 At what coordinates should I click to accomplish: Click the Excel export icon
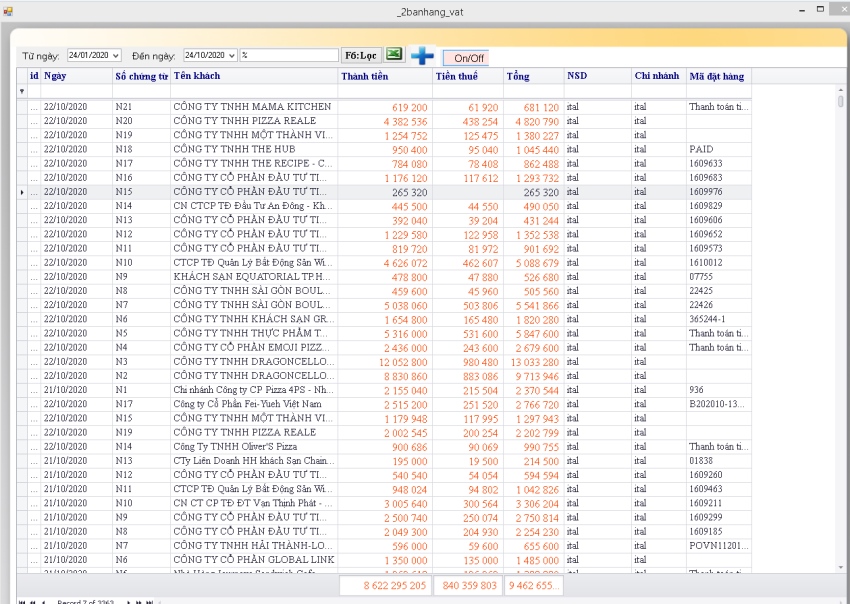click(x=394, y=55)
